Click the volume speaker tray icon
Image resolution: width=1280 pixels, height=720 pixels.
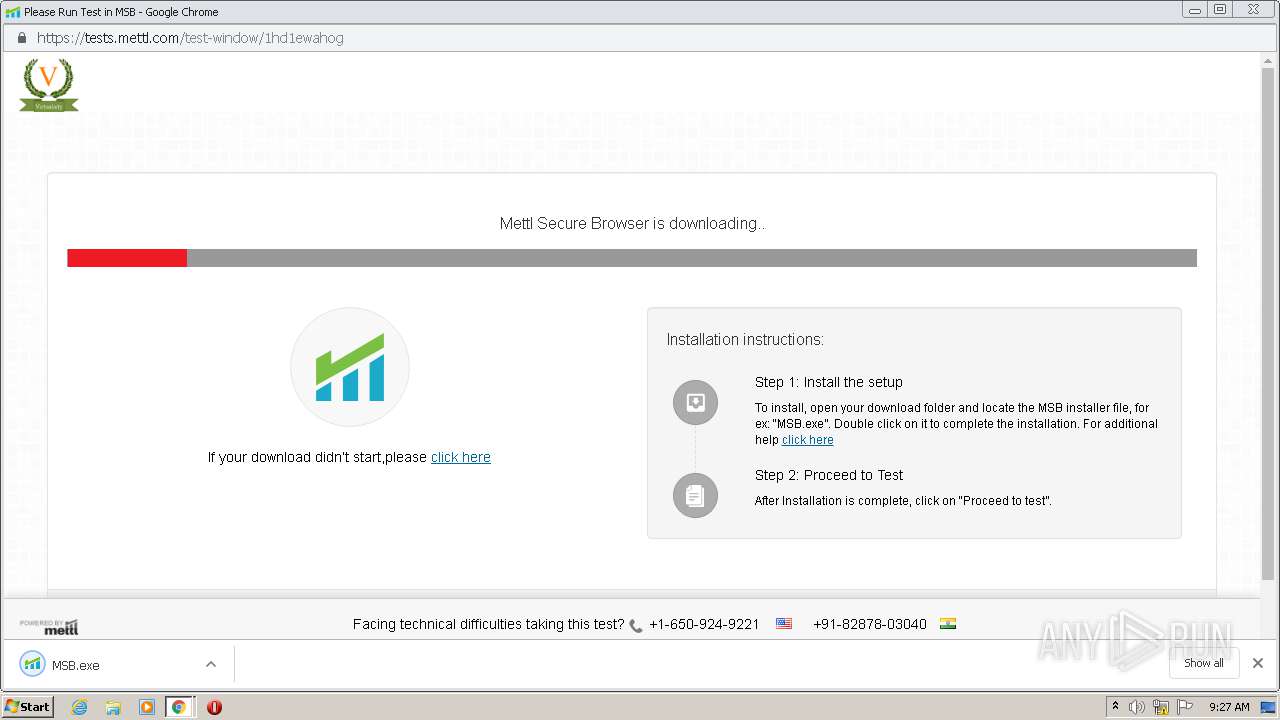(x=1136, y=707)
